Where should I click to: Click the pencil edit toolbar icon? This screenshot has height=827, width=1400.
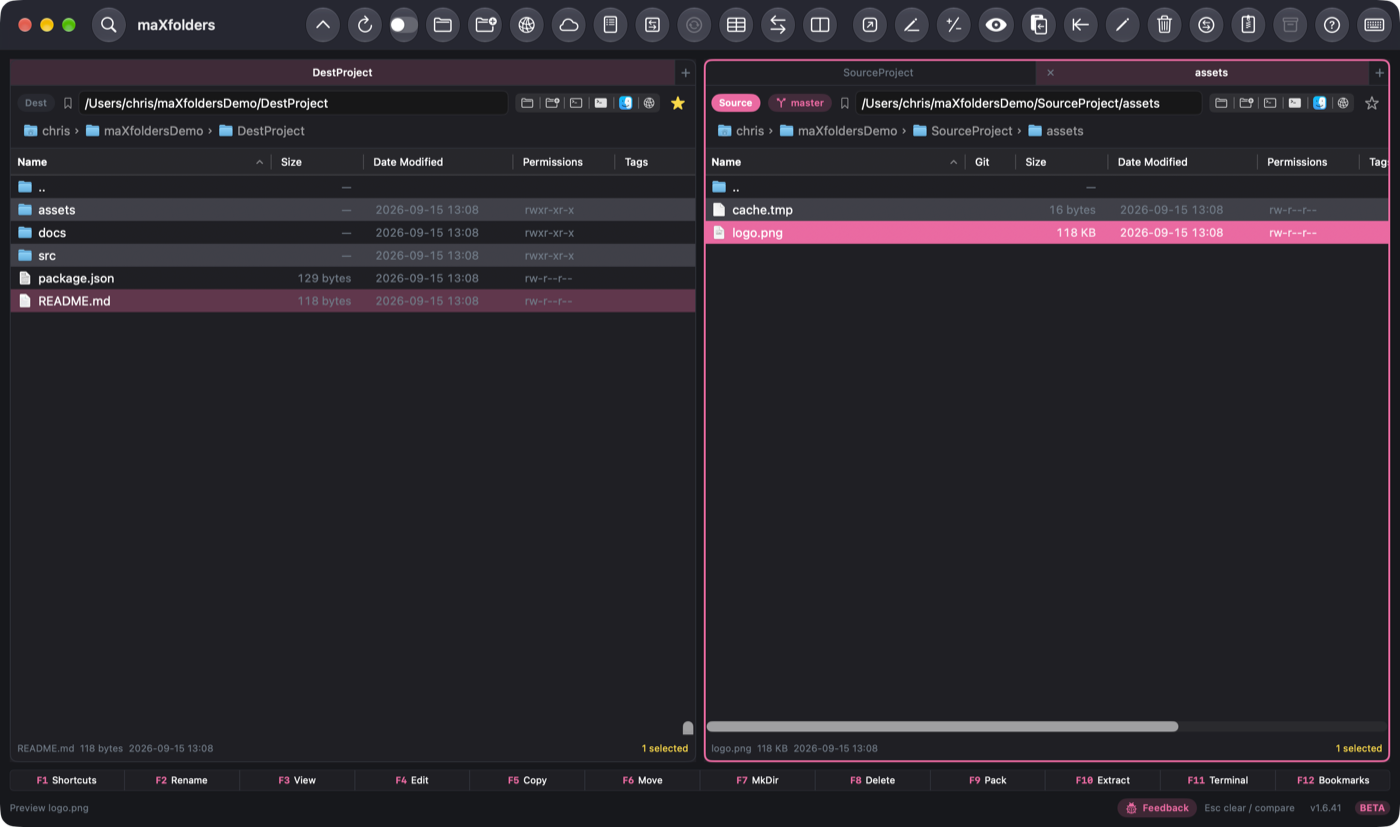[1122, 25]
